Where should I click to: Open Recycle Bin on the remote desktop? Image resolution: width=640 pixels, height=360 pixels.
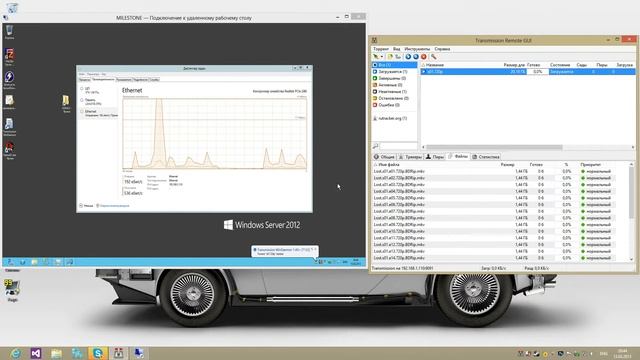9,32
